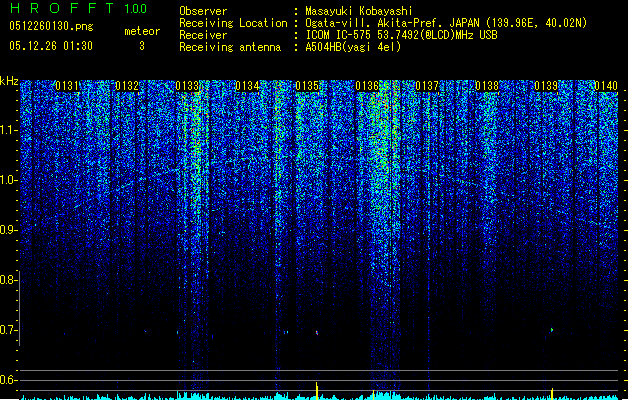Click time marker 0133

pyautogui.click(x=187, y=86)
